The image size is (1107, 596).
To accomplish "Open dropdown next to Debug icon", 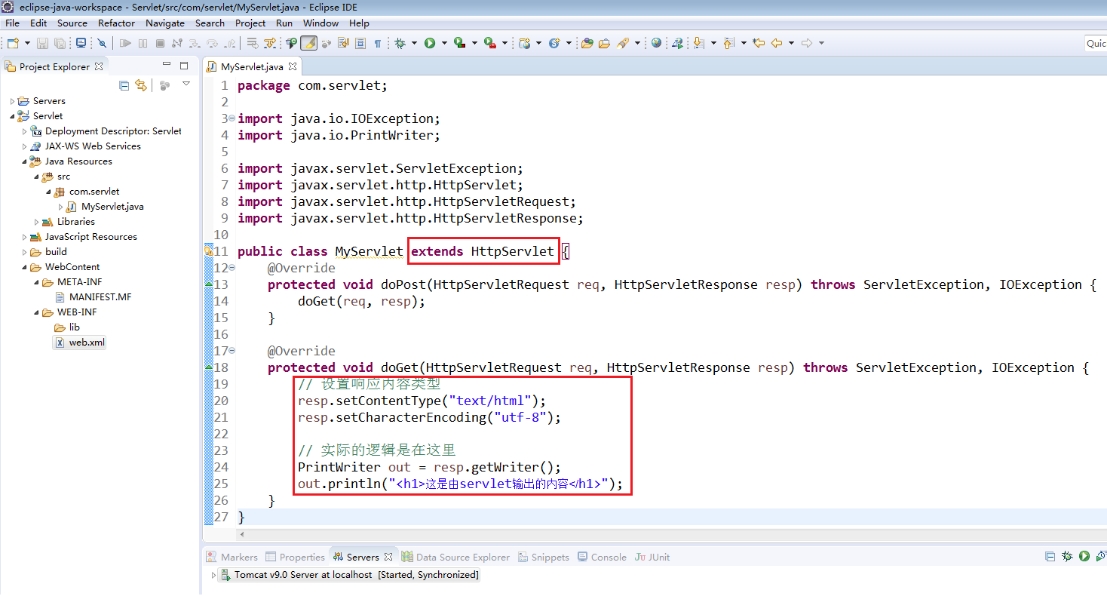I will [414, 43].
